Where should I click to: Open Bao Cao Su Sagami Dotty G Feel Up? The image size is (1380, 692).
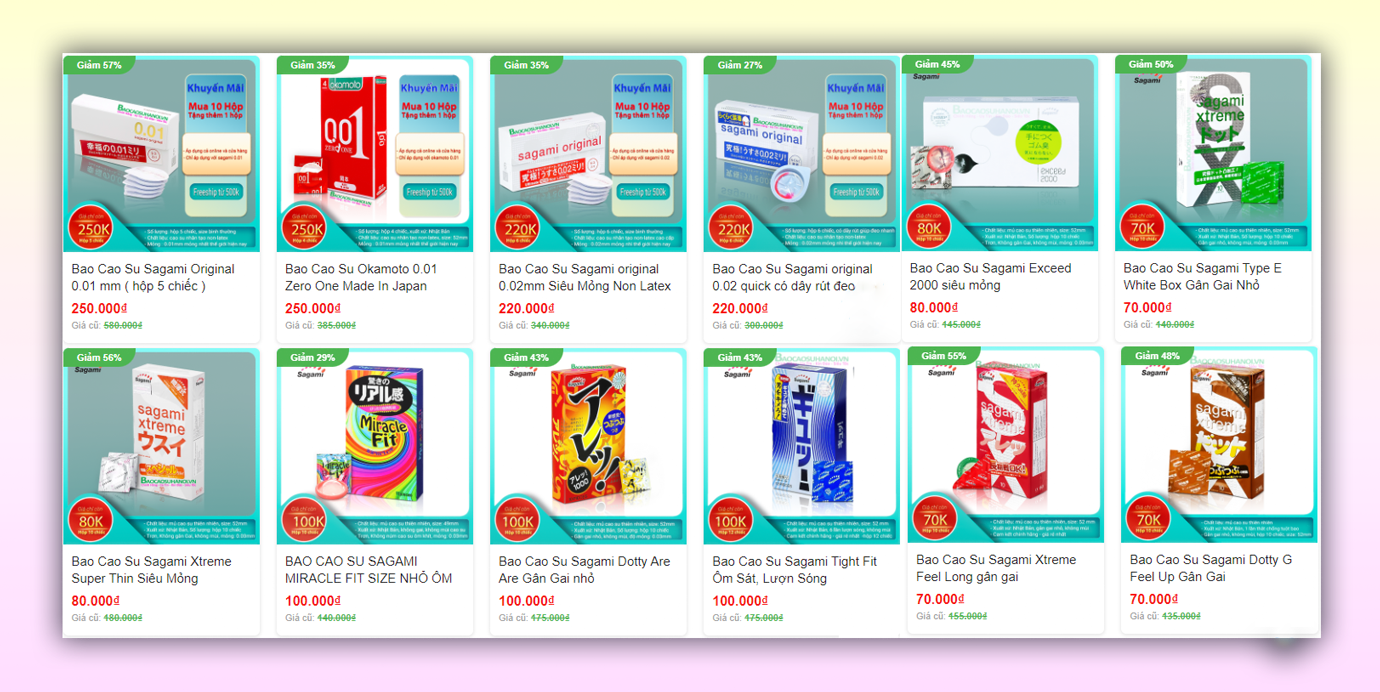click(1211, 568)
